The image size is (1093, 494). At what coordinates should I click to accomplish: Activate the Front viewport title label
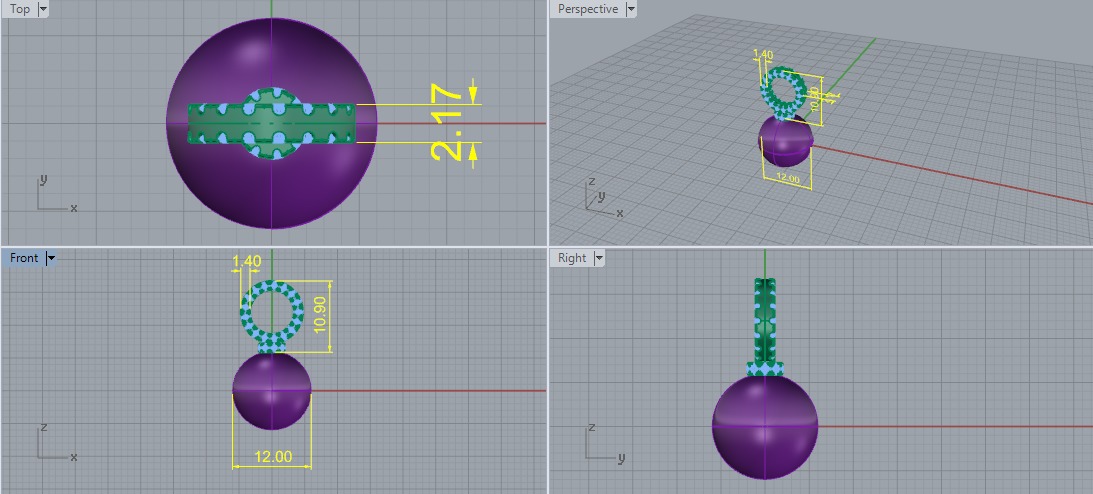coord(24,258)
